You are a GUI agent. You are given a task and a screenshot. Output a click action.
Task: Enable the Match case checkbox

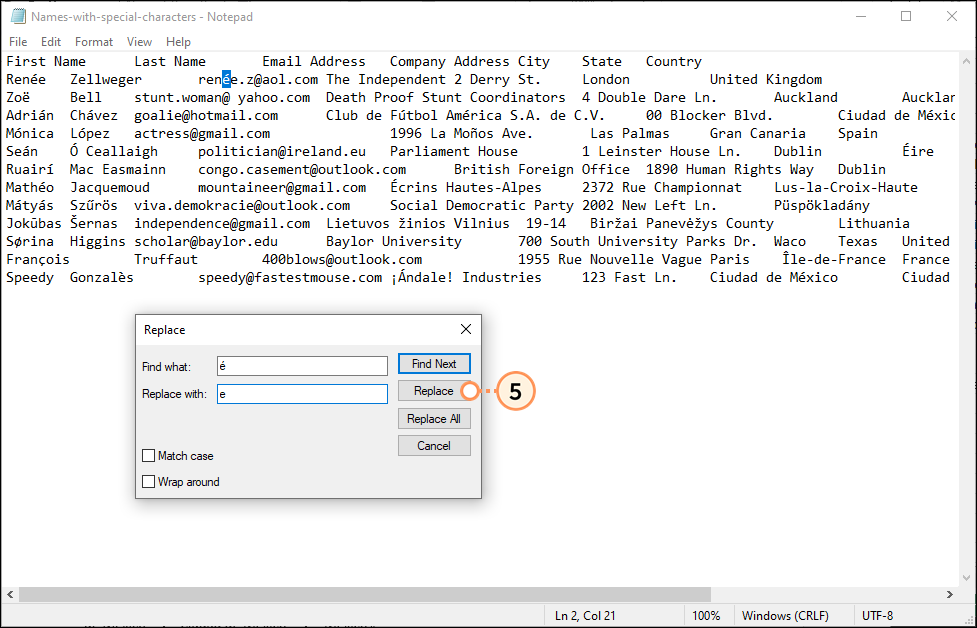(148, 456)
